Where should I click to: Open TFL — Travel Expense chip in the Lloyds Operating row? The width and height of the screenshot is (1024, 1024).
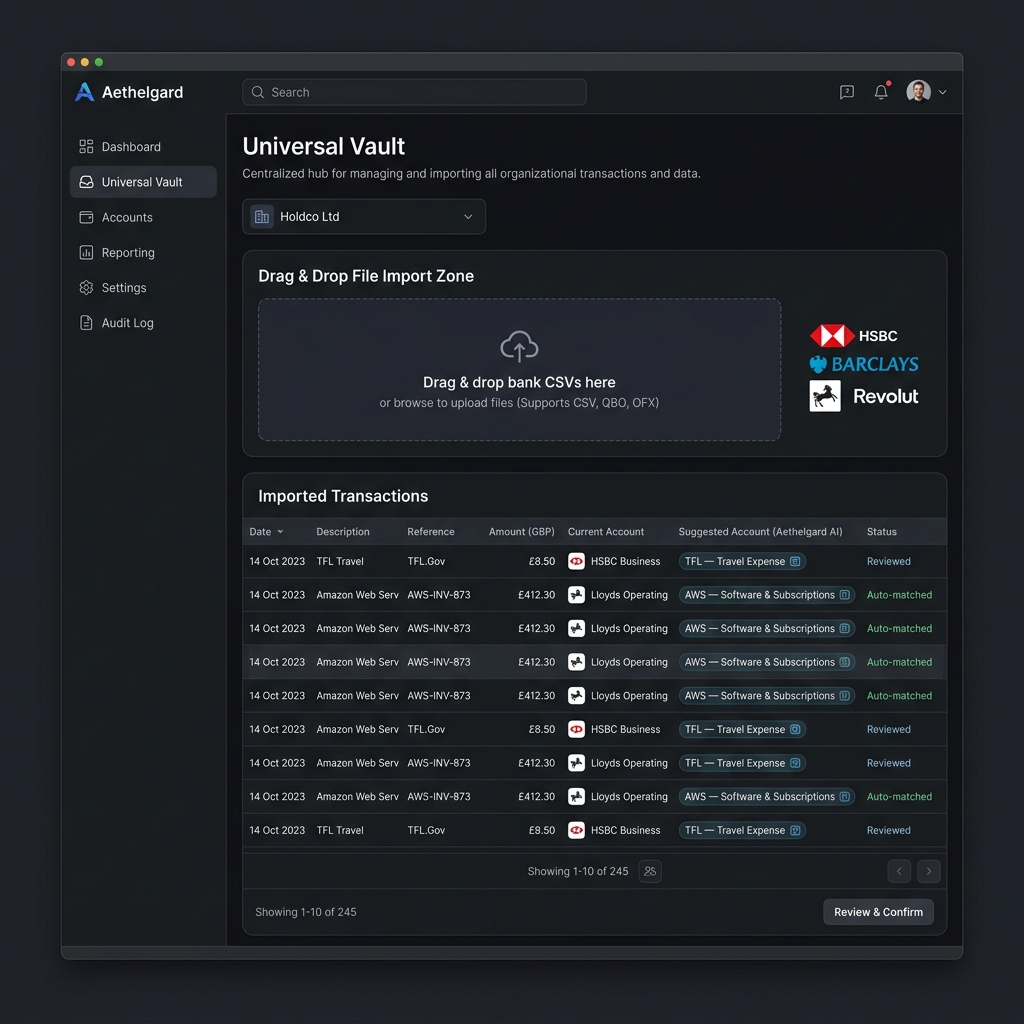tap(742, 763)
